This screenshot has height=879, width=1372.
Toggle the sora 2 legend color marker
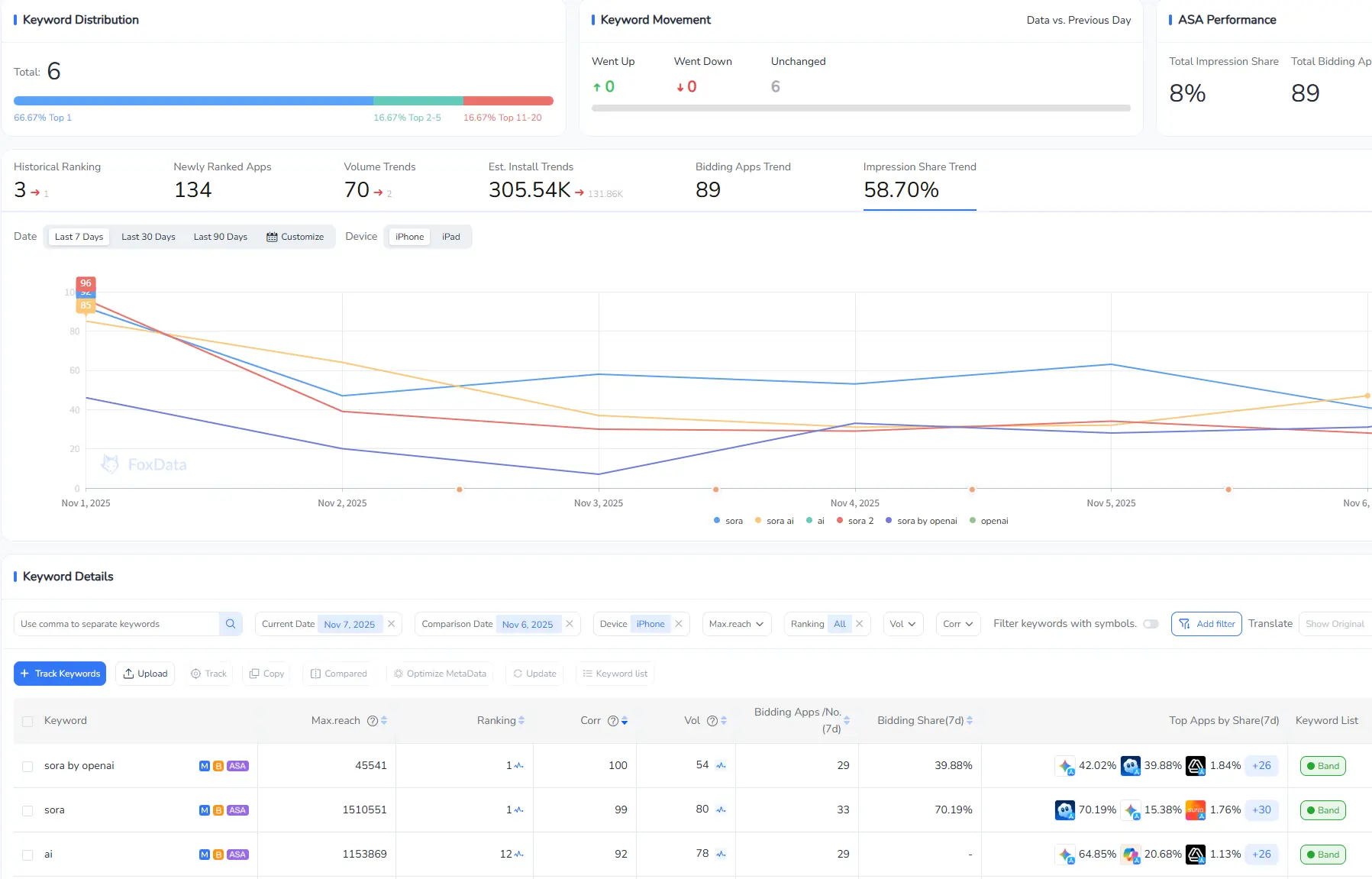(840, 521)
